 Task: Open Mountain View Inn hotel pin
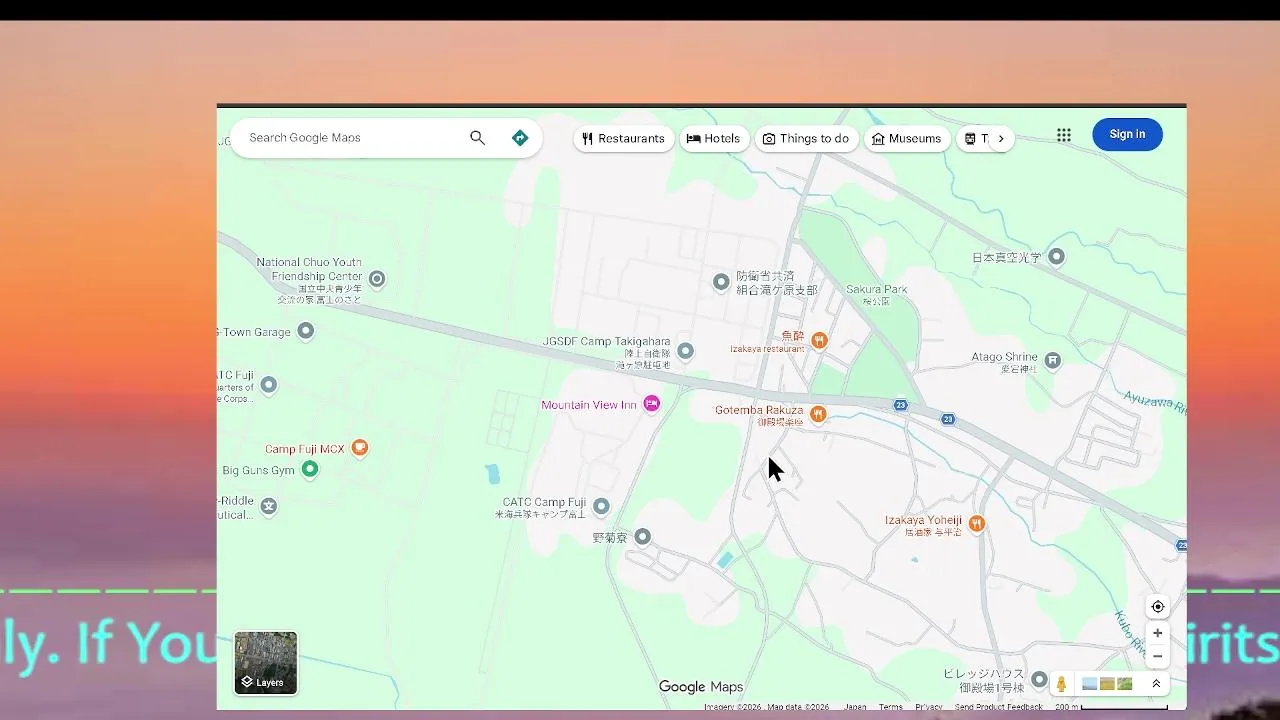click(x=652, y=404)
